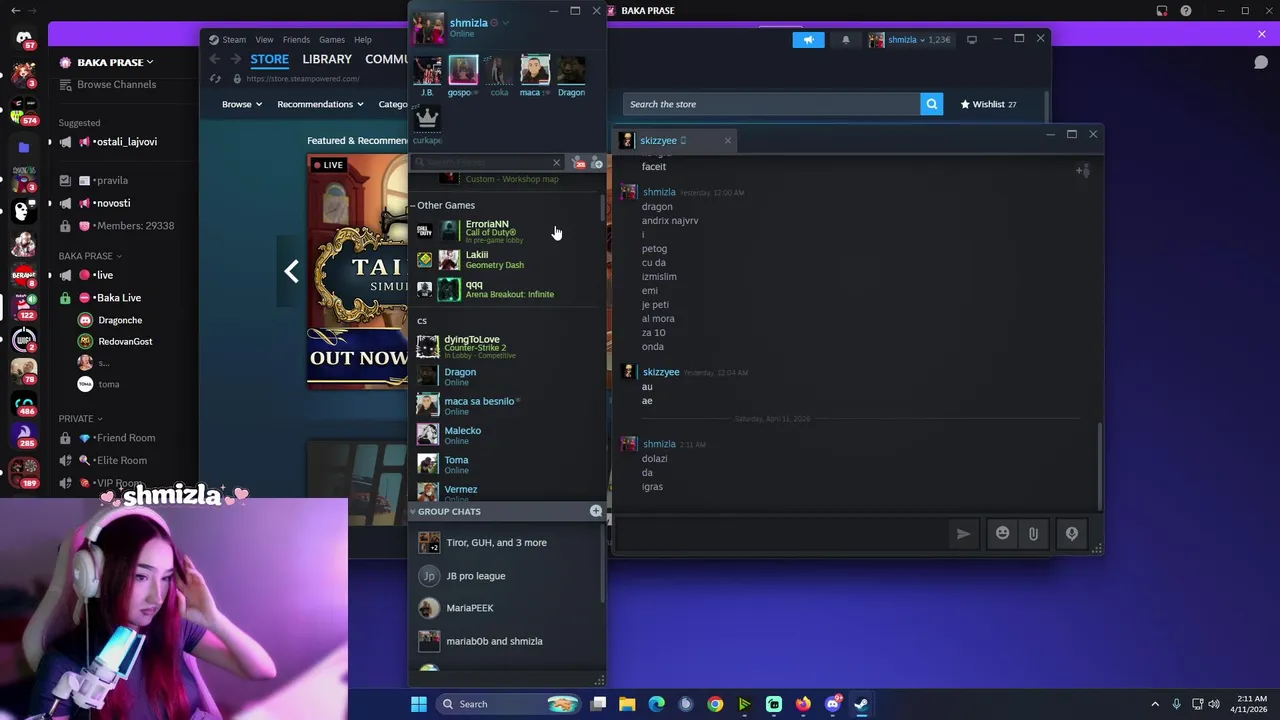Image resolution: width=1280 pixels, height=720 pixels.
Task: Switch to the LIBRARY tab
Action: point(327,60)
